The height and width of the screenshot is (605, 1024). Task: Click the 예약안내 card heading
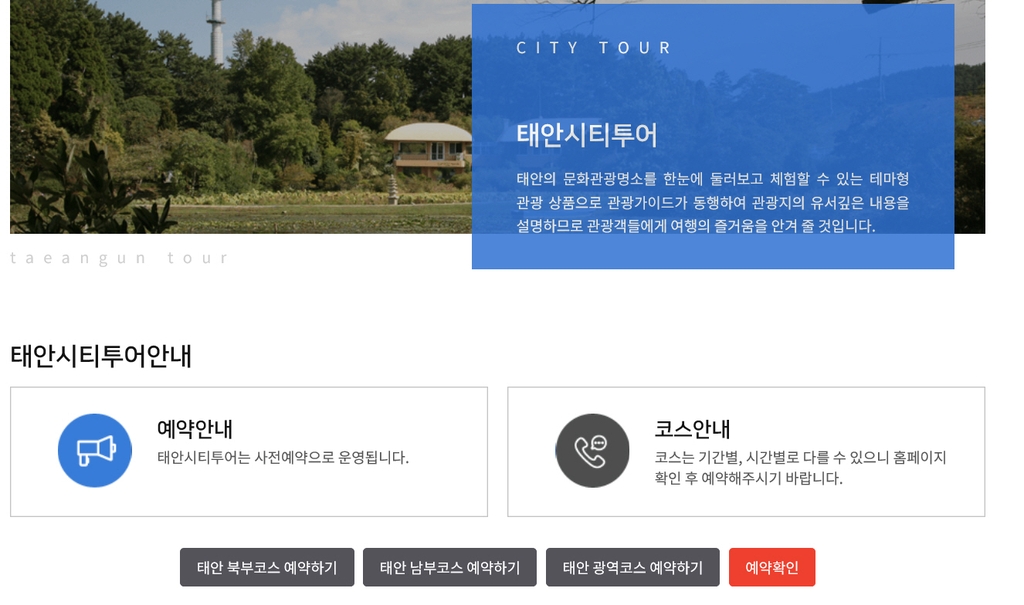pyautogui.click(x=195, y=429)
